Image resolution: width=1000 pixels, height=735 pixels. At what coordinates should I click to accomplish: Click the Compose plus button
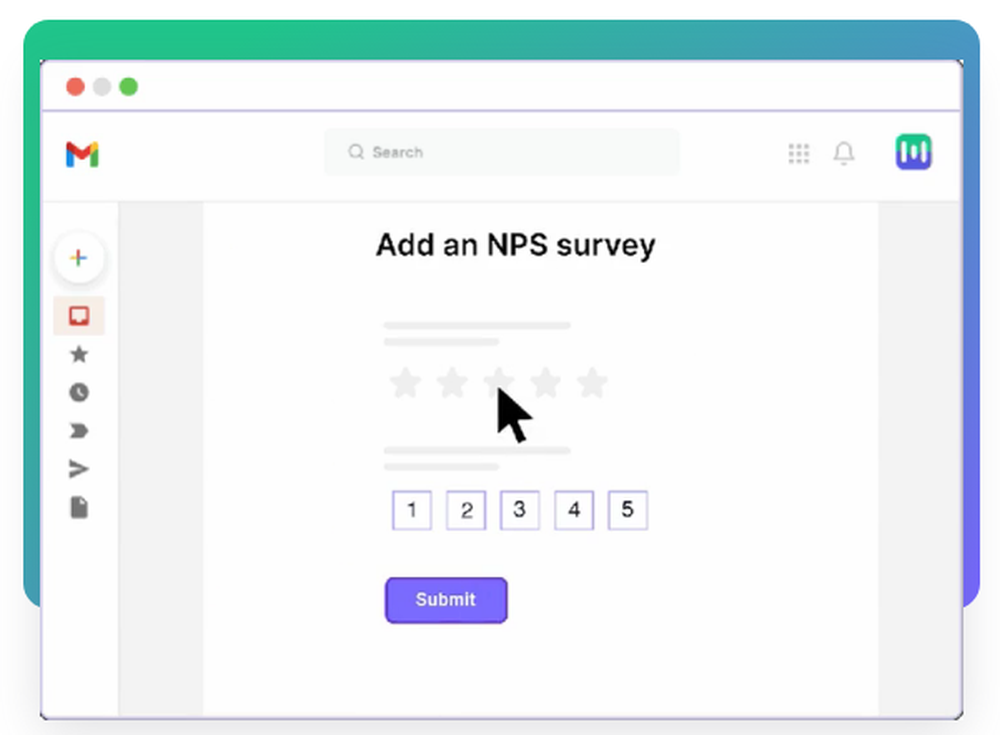tap(78, 258)
